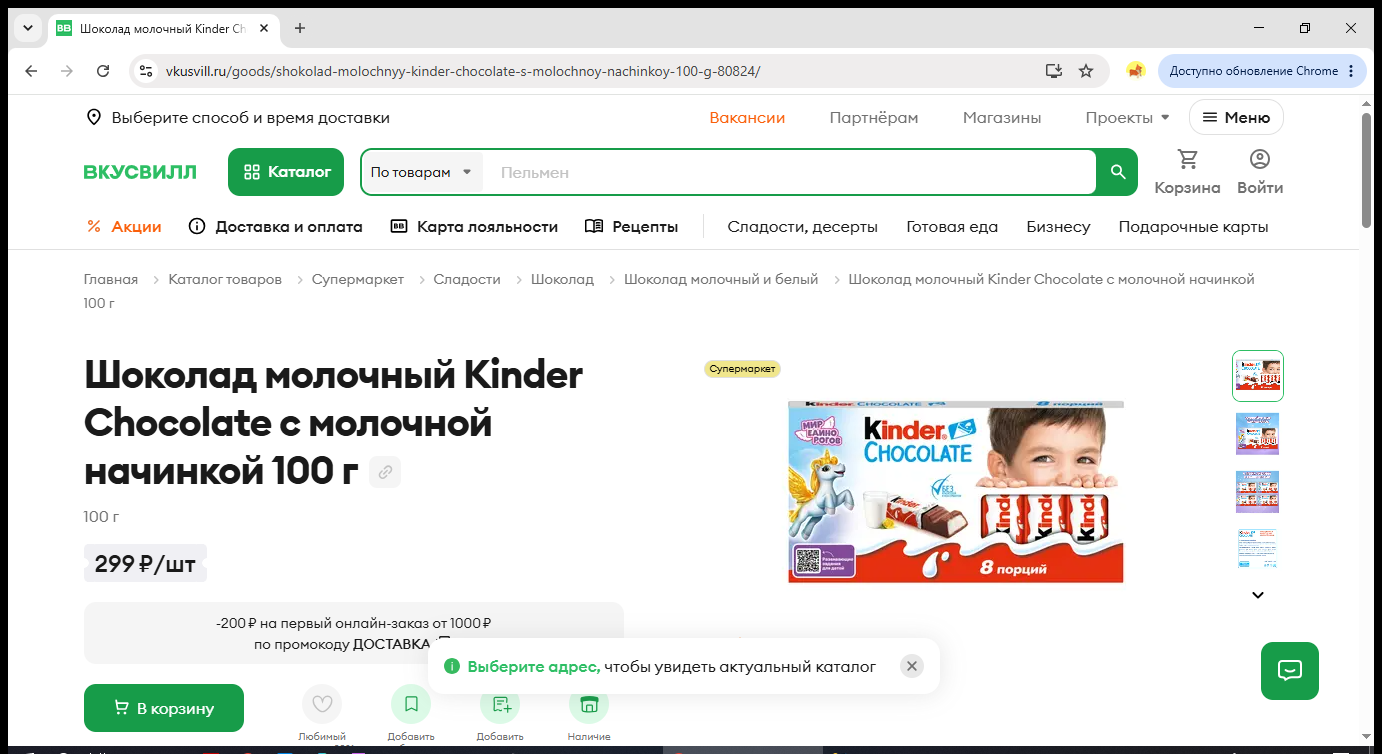Copy product link icon beside the title

(x=385, y=471)
